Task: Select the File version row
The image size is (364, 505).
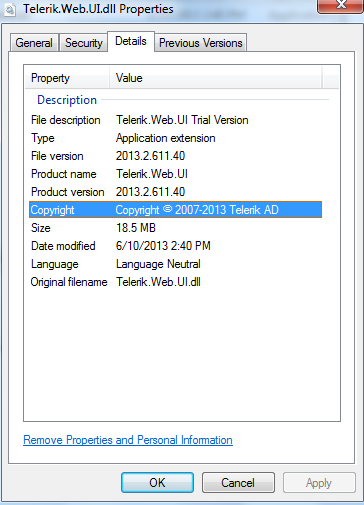Action: (x=175, y=156)
